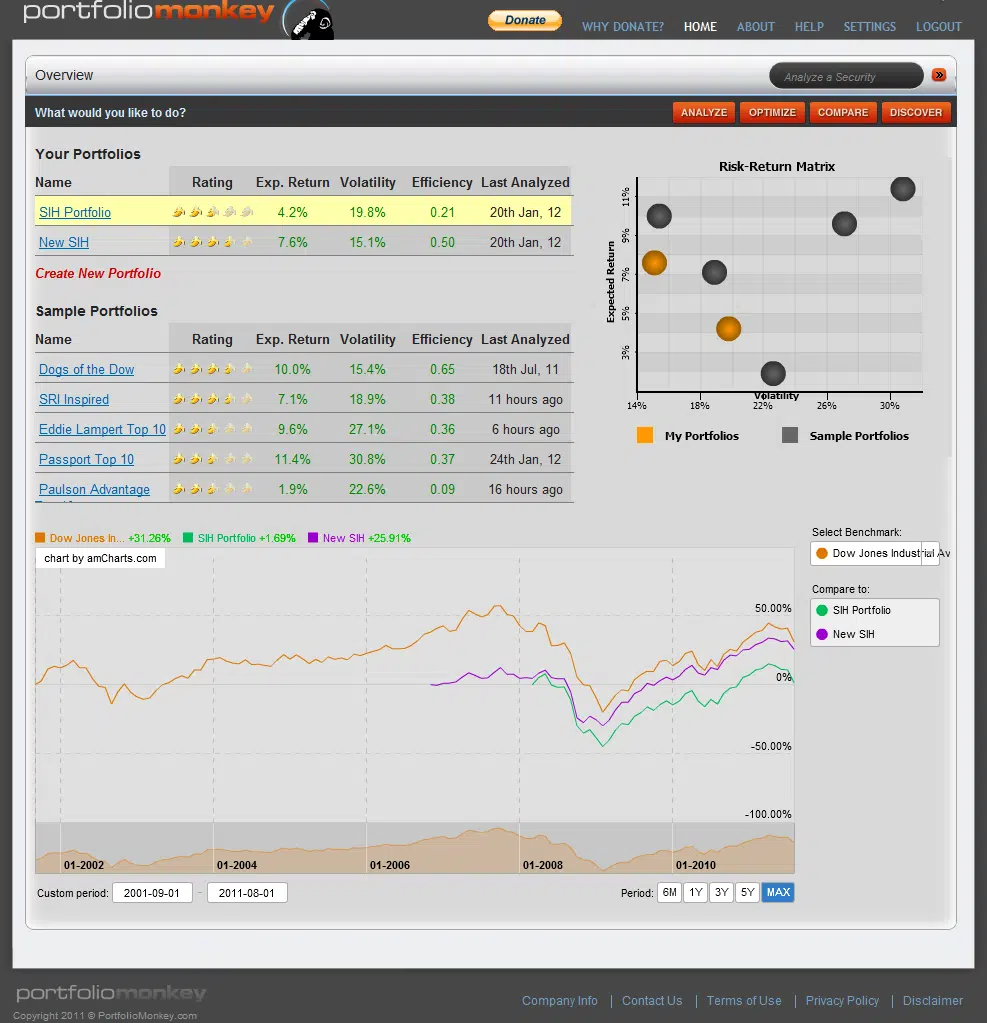Image resolution: width=987 pixels, height=1023 pixels.
Task: Click the orange My Portfolios legend swatch
Action: [x=644, y=436]
